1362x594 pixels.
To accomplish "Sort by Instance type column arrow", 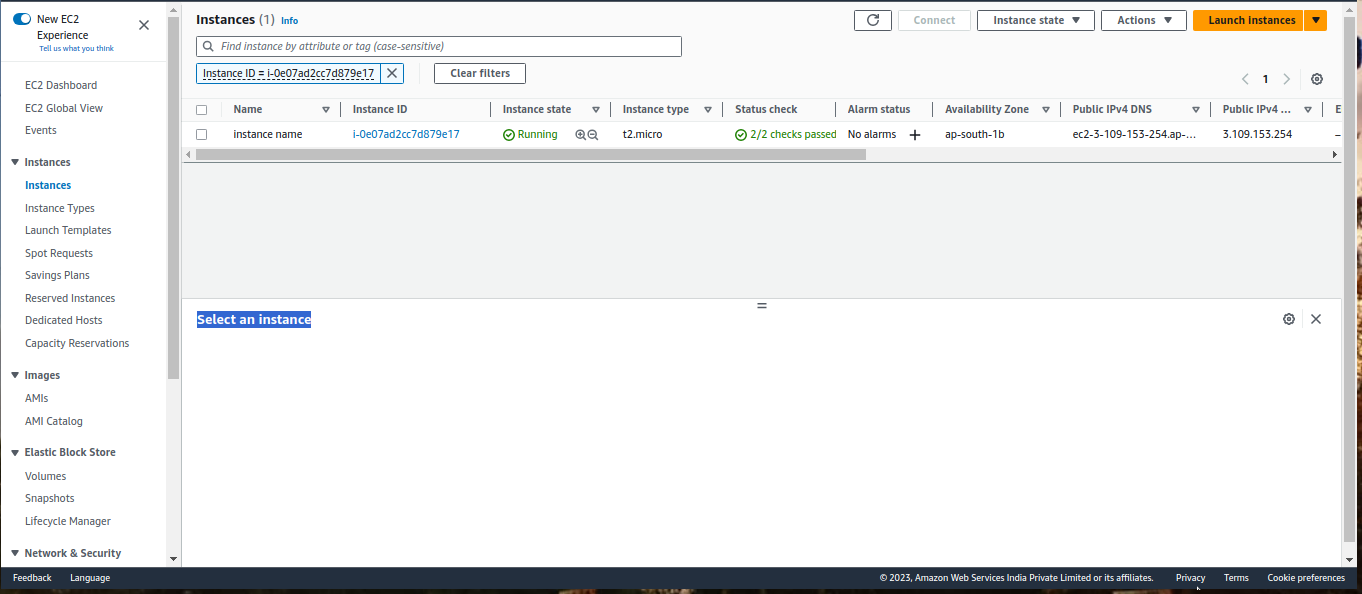I will [708, 110].
